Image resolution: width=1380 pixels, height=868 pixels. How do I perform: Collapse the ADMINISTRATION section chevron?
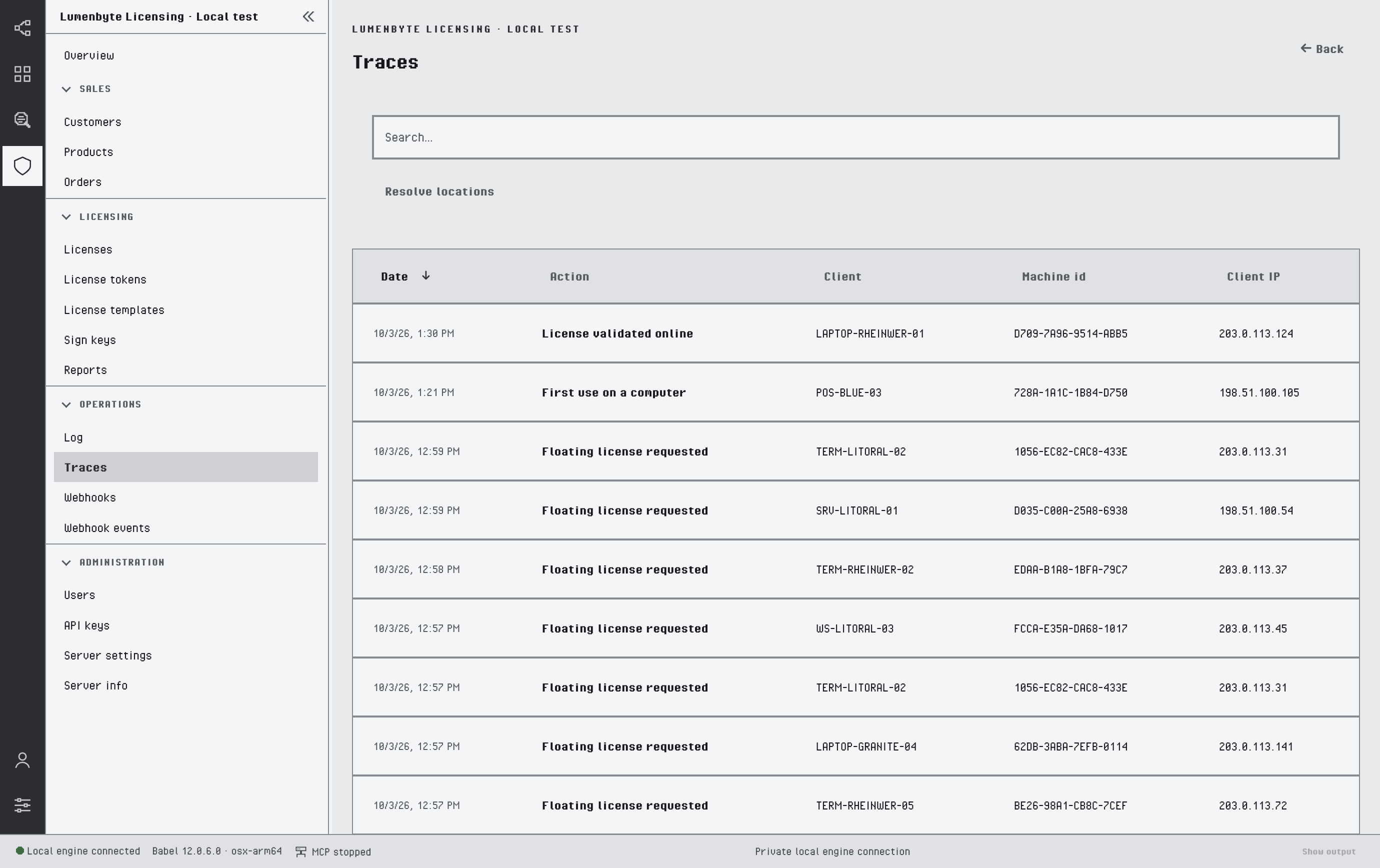pyautogui.click(x=66, y=562)
